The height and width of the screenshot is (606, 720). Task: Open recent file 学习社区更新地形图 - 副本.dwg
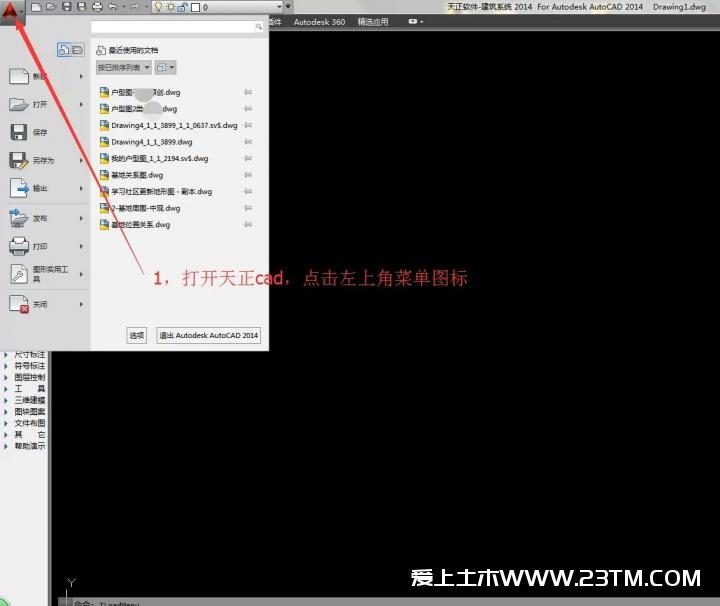pos(156,191)
